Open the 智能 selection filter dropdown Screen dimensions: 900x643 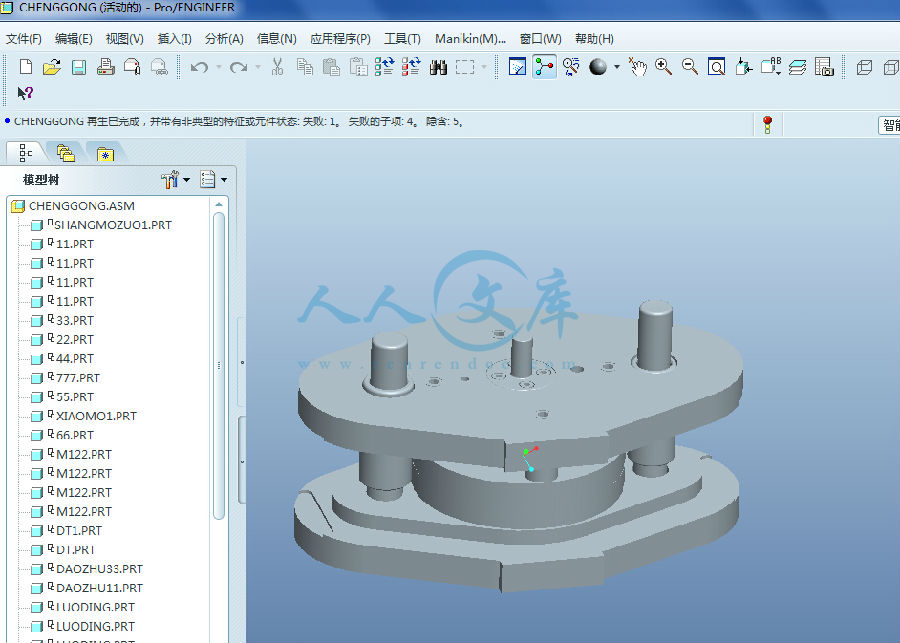889,125
